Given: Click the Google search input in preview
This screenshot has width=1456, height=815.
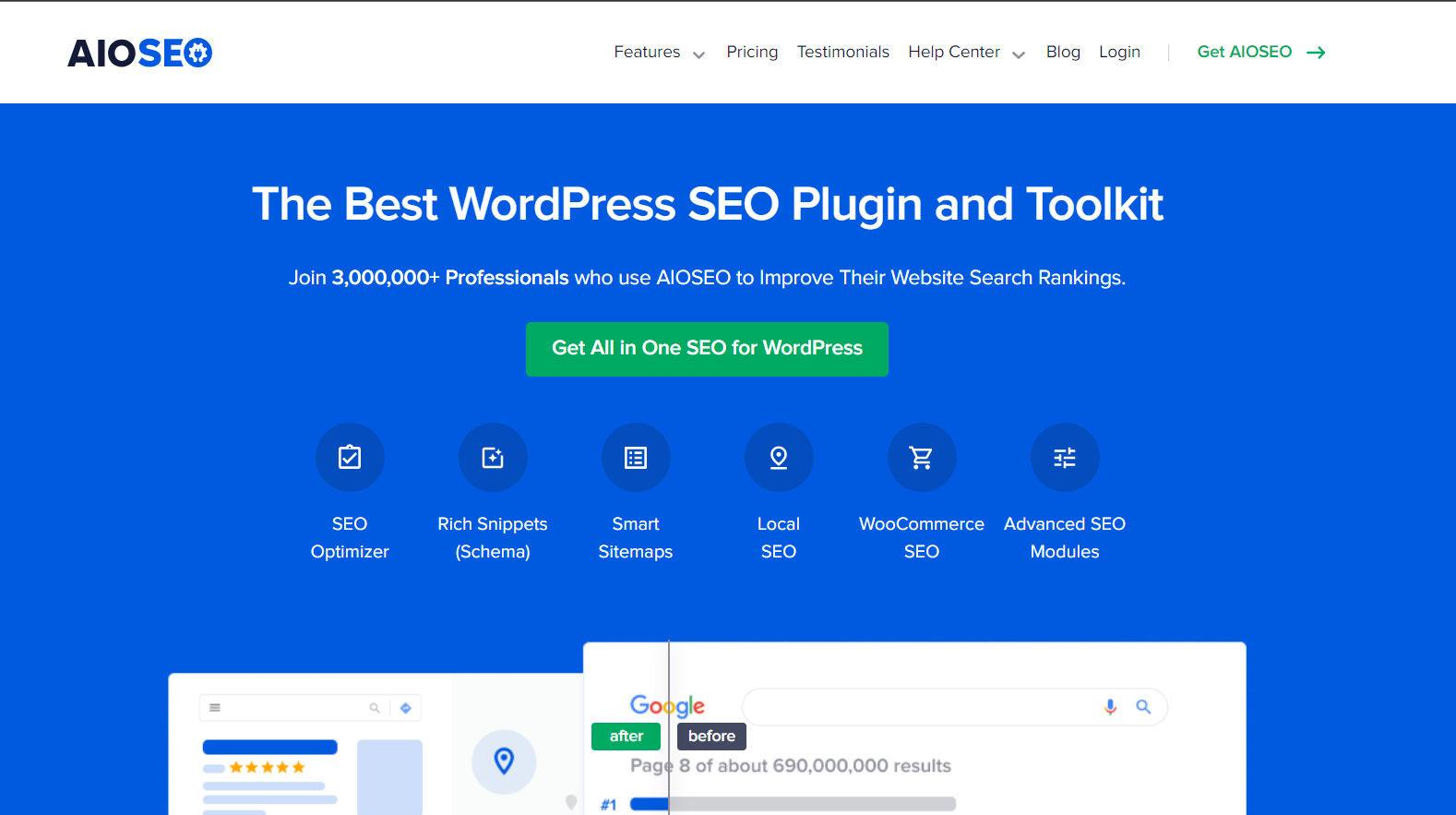Looking at the screenshot, I should 955,707.
